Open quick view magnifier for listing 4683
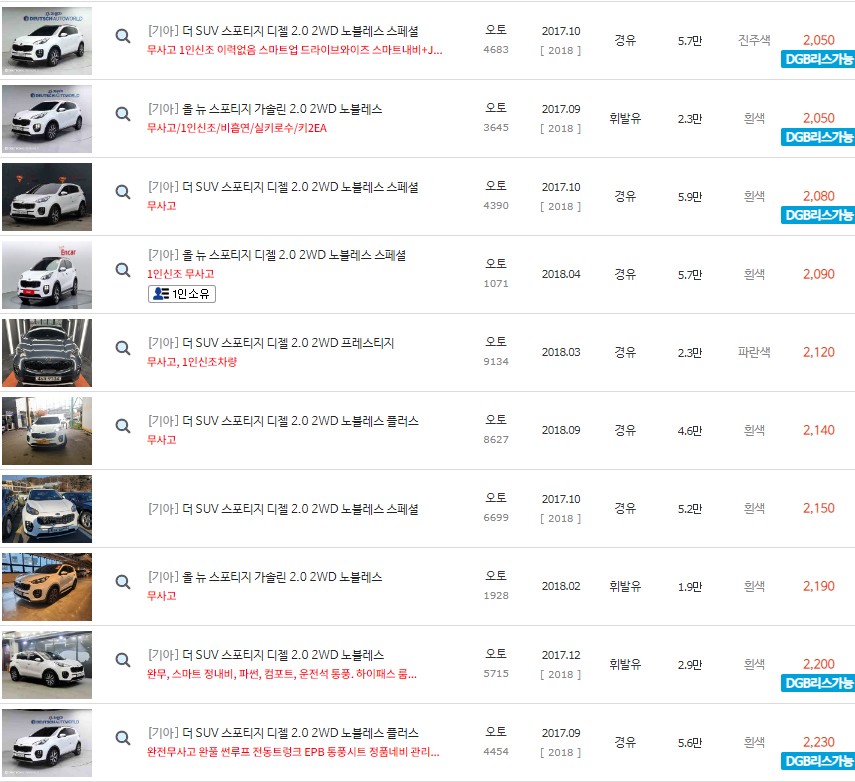 click(123, 37)
